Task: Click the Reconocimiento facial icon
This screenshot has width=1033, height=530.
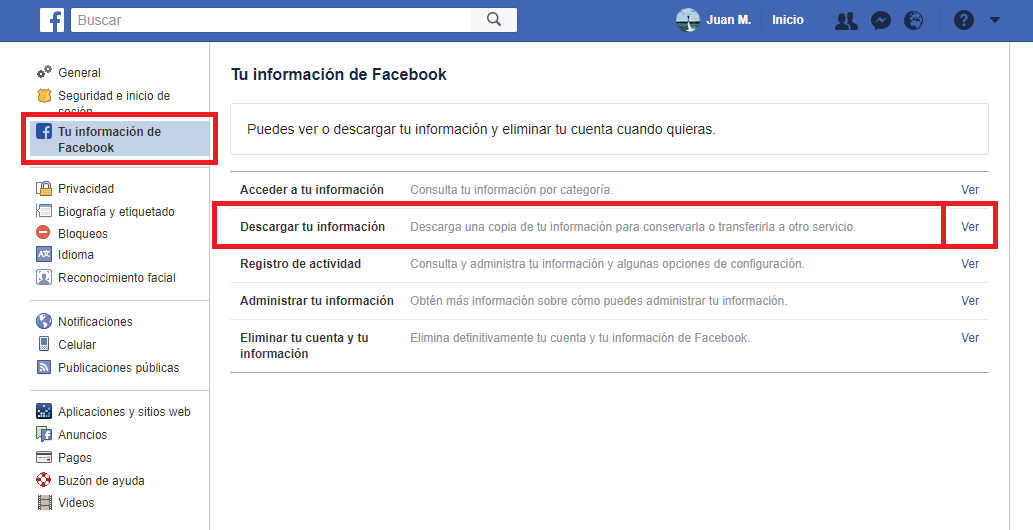Action: click(x=44, y=277)
